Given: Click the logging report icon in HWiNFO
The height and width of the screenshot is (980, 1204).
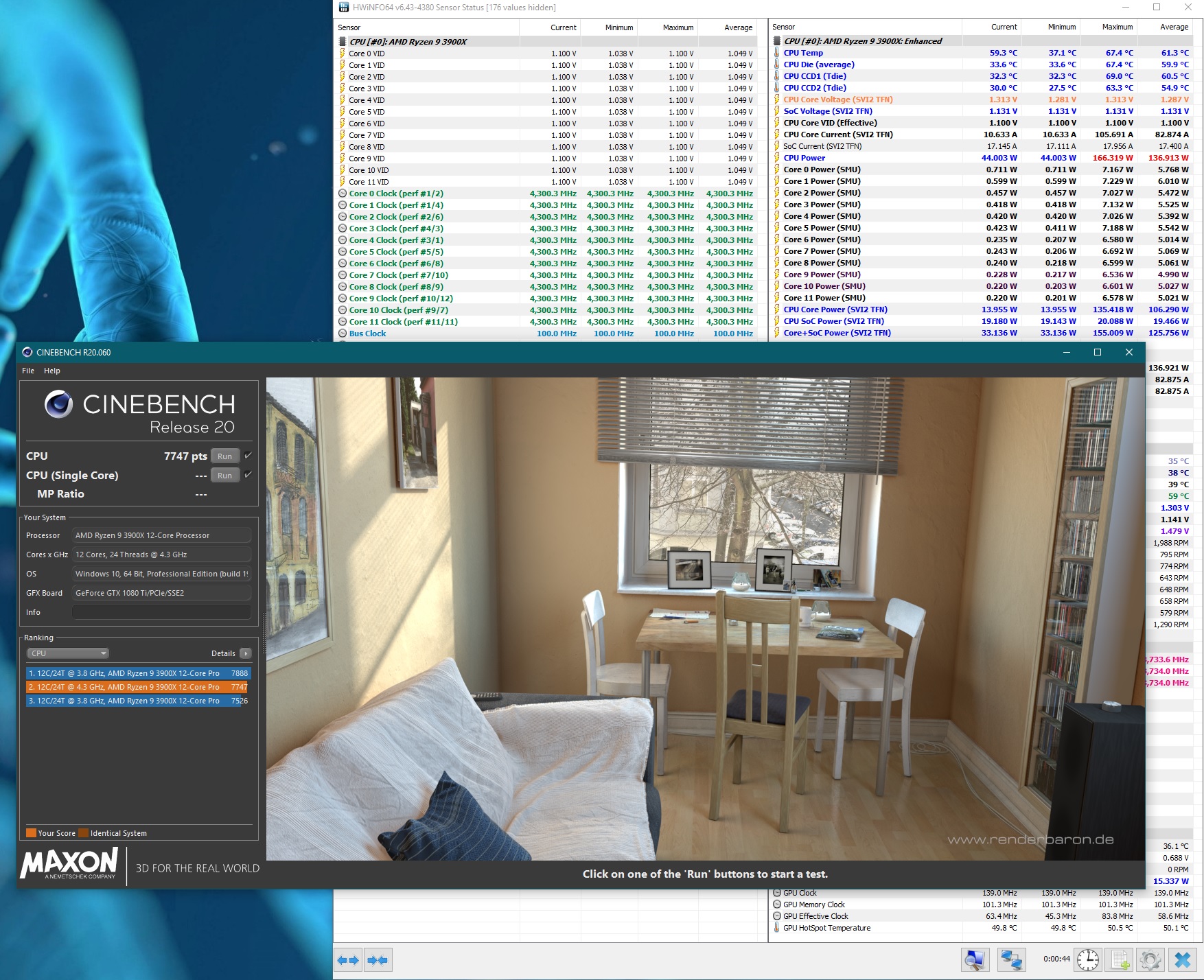Looking at the screenshot, I should [1119, 959].
